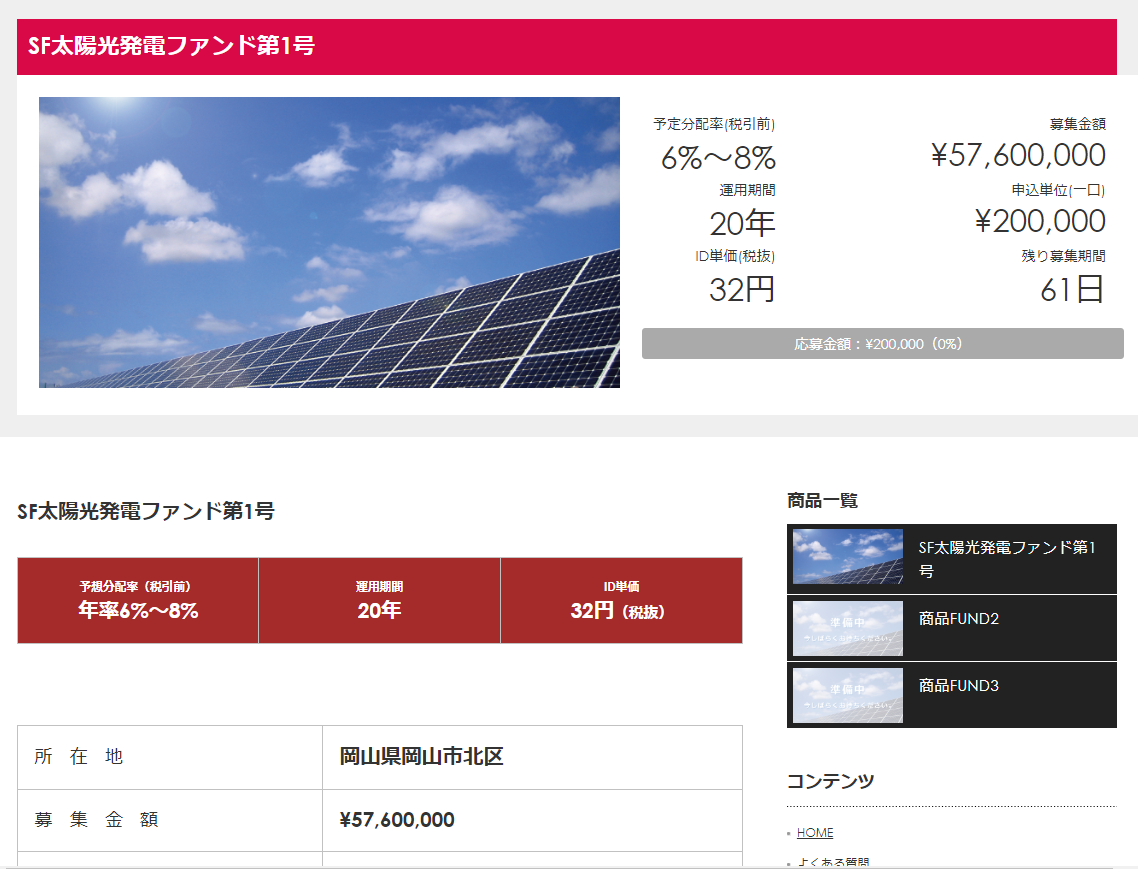Click the 商品FUND3 thumbnail image
This screenshot has width=1138, height=869.
click(848, 695)
